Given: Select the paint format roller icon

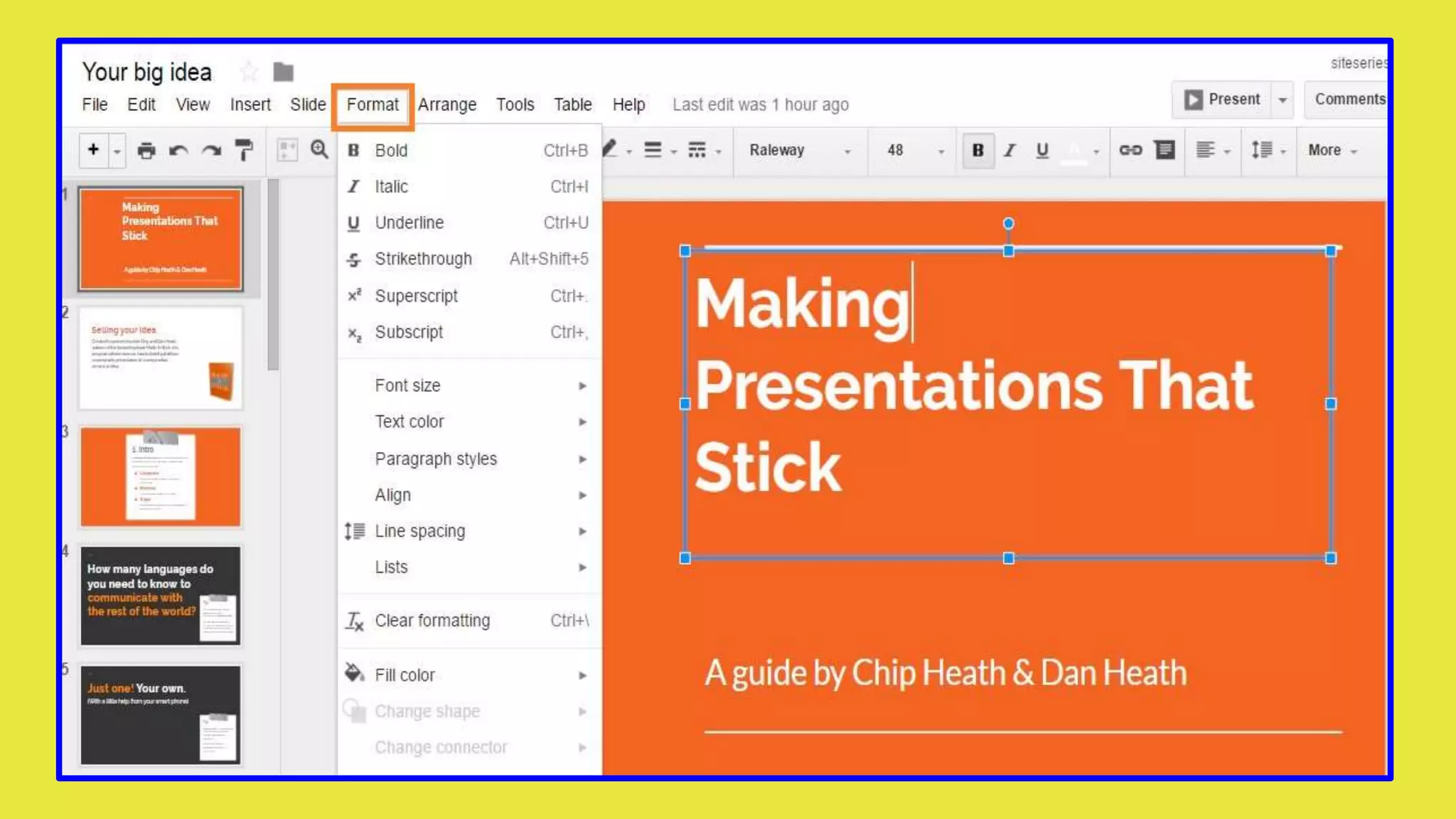Looking at the screenshot, I should point(243,151).
